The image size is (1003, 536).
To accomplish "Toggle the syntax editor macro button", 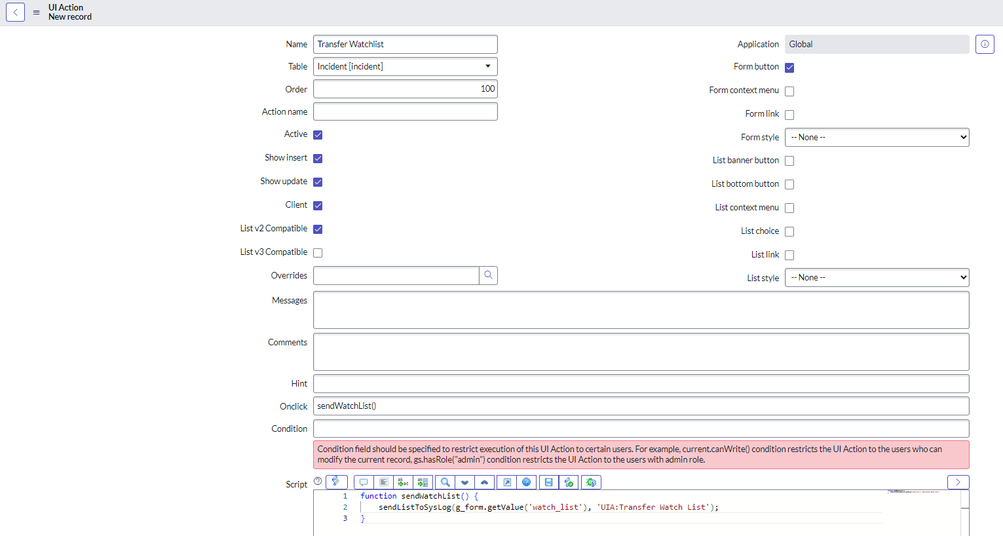I will 336,482.
